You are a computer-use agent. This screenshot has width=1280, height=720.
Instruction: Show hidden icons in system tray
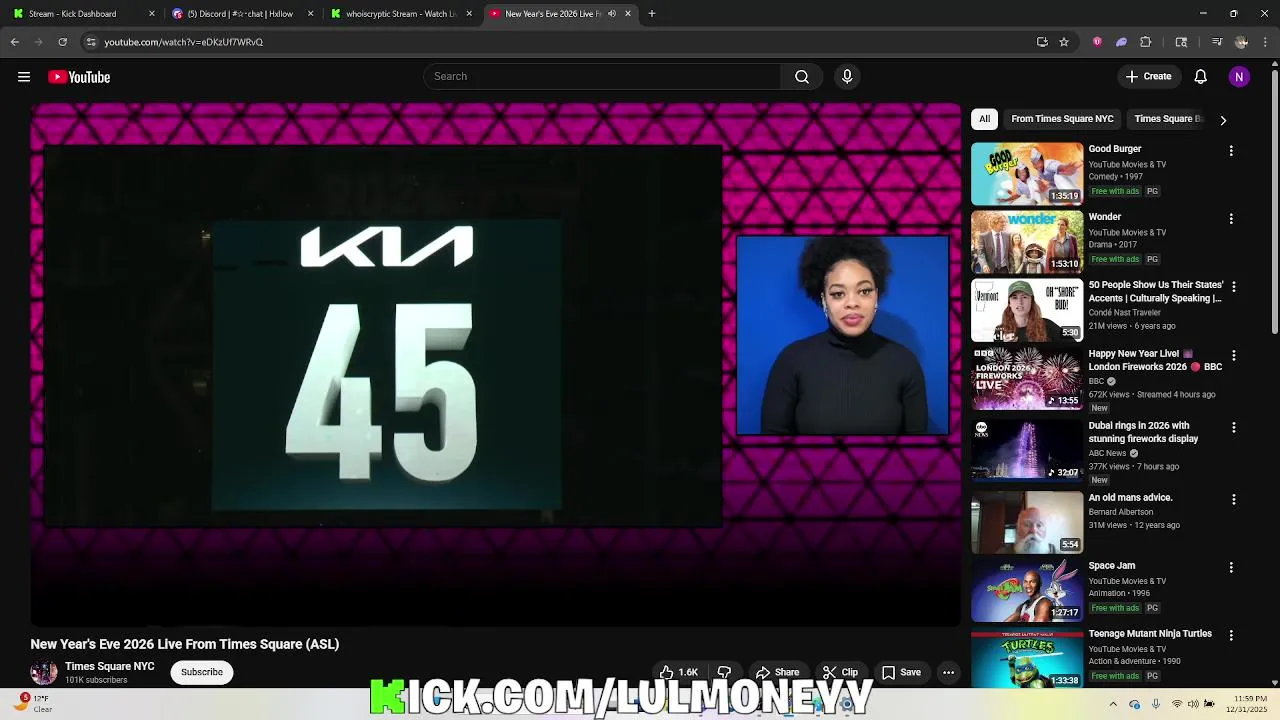tap(1113, 704)
